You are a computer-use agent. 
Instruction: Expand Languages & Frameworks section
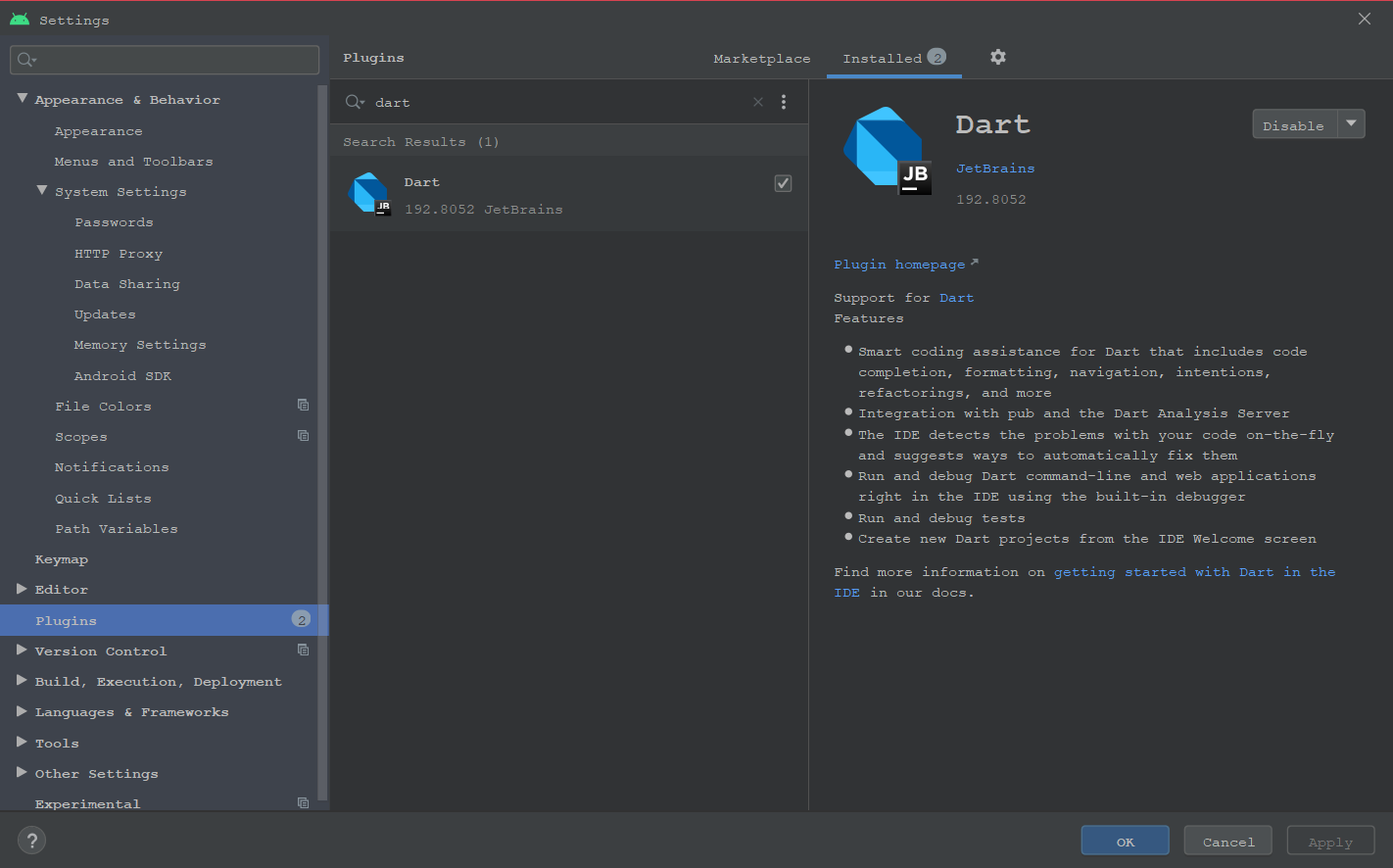pyautogui.click(x=22, y=711)
